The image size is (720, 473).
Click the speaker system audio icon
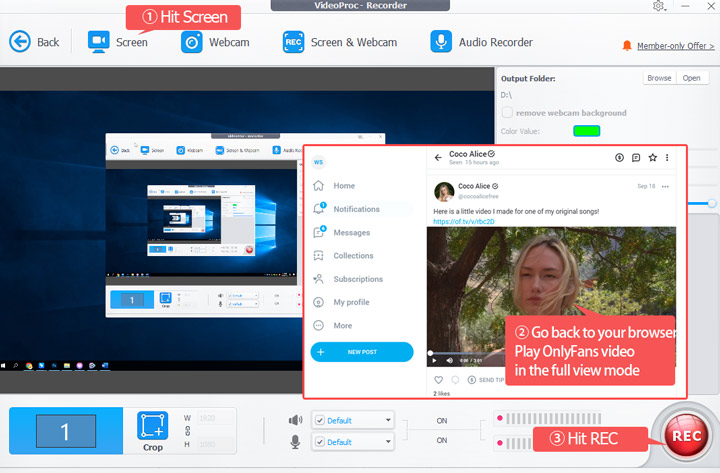click(x=295, y=420)
